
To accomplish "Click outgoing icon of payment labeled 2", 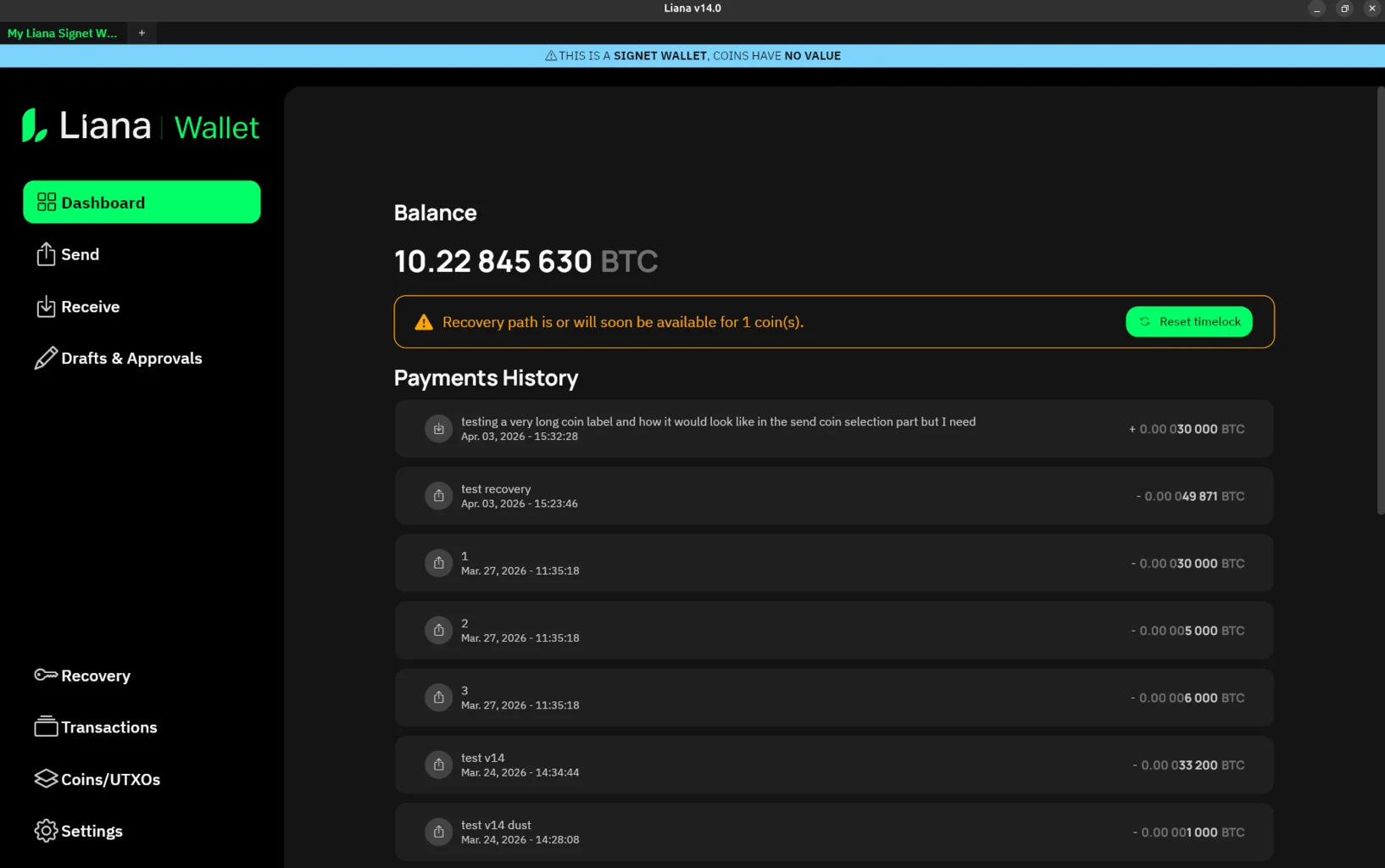I will click(x=438, y=630).
